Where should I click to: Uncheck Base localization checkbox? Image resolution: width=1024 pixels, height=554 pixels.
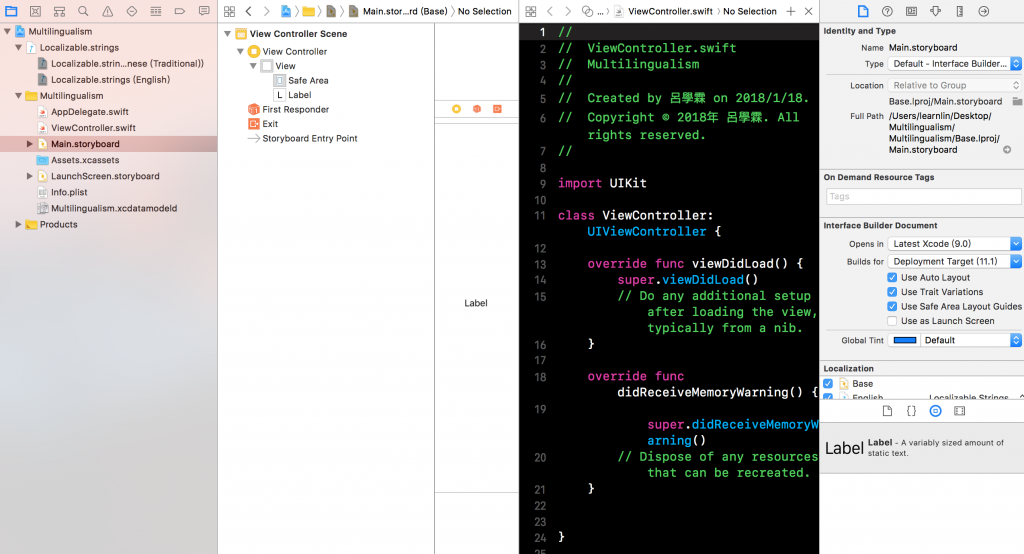828,383
